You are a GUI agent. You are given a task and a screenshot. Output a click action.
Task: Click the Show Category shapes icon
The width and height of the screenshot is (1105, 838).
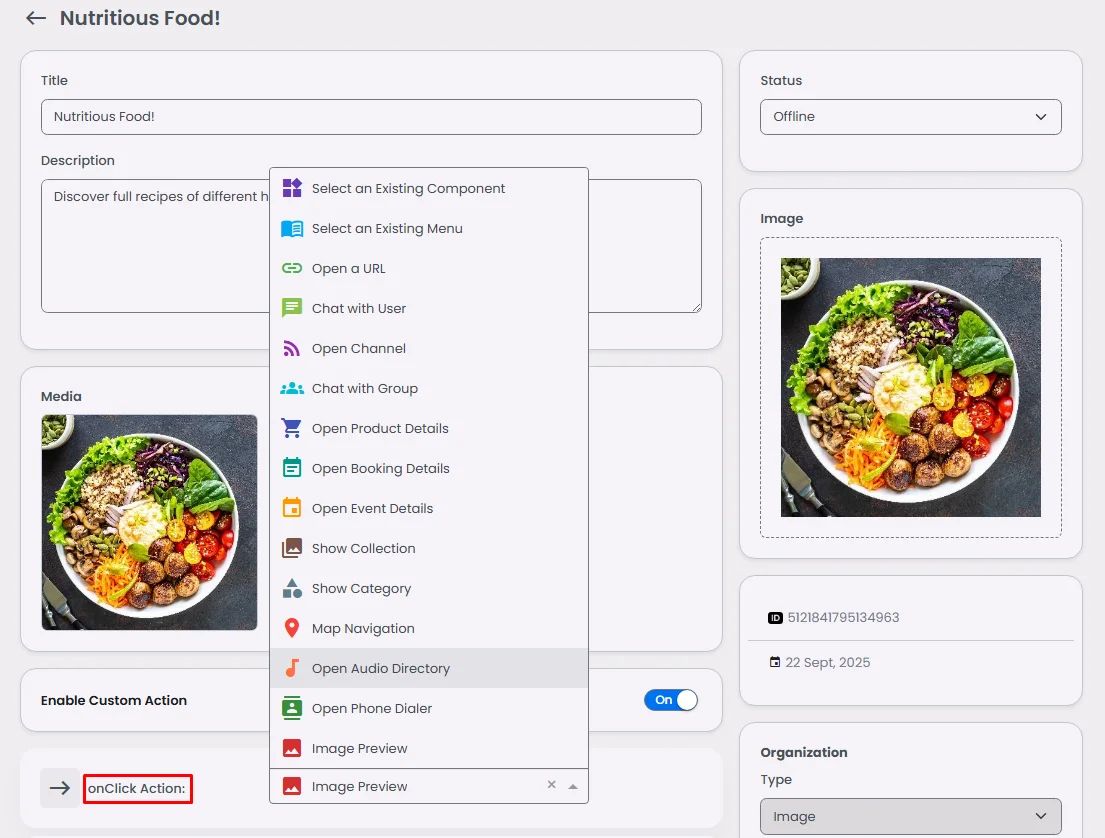click(292, 588)
